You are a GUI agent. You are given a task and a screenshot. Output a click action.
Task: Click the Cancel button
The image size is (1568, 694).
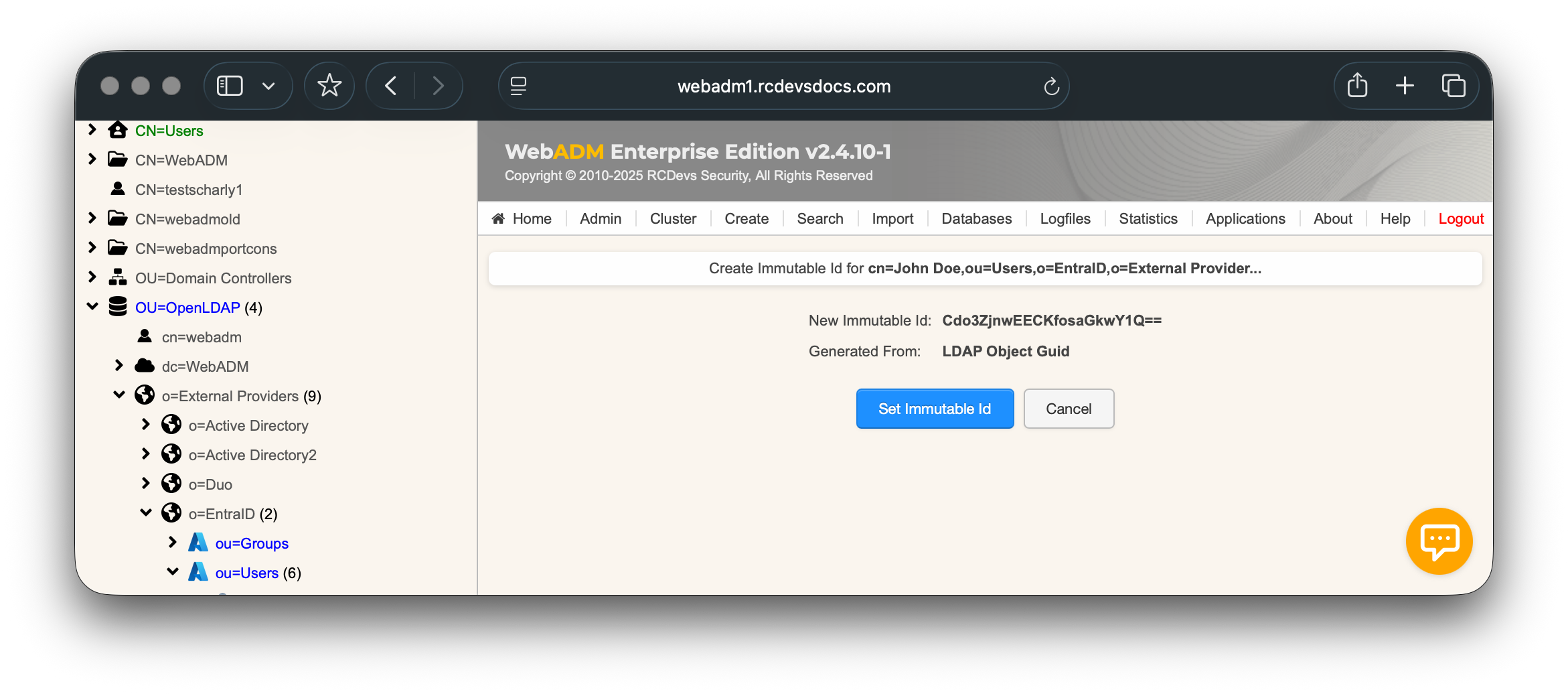click(1069, 409)
